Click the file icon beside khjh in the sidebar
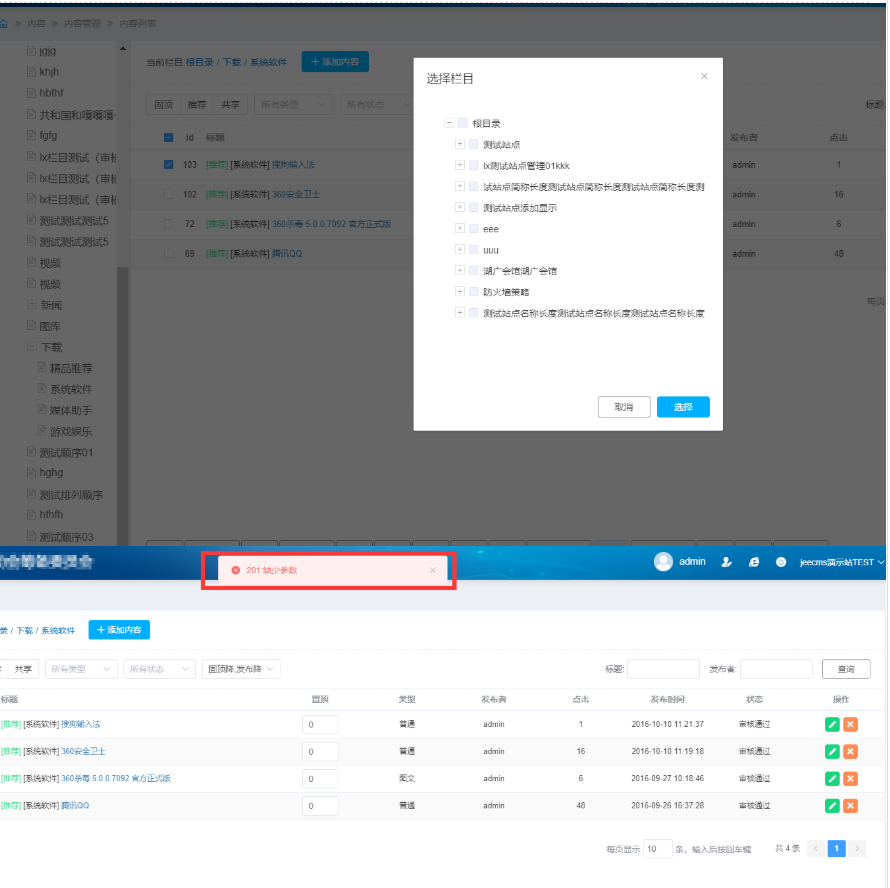Image resolution: width=890 pixels, height=888 pixels. pyautogui.click(x=31, y=72)
